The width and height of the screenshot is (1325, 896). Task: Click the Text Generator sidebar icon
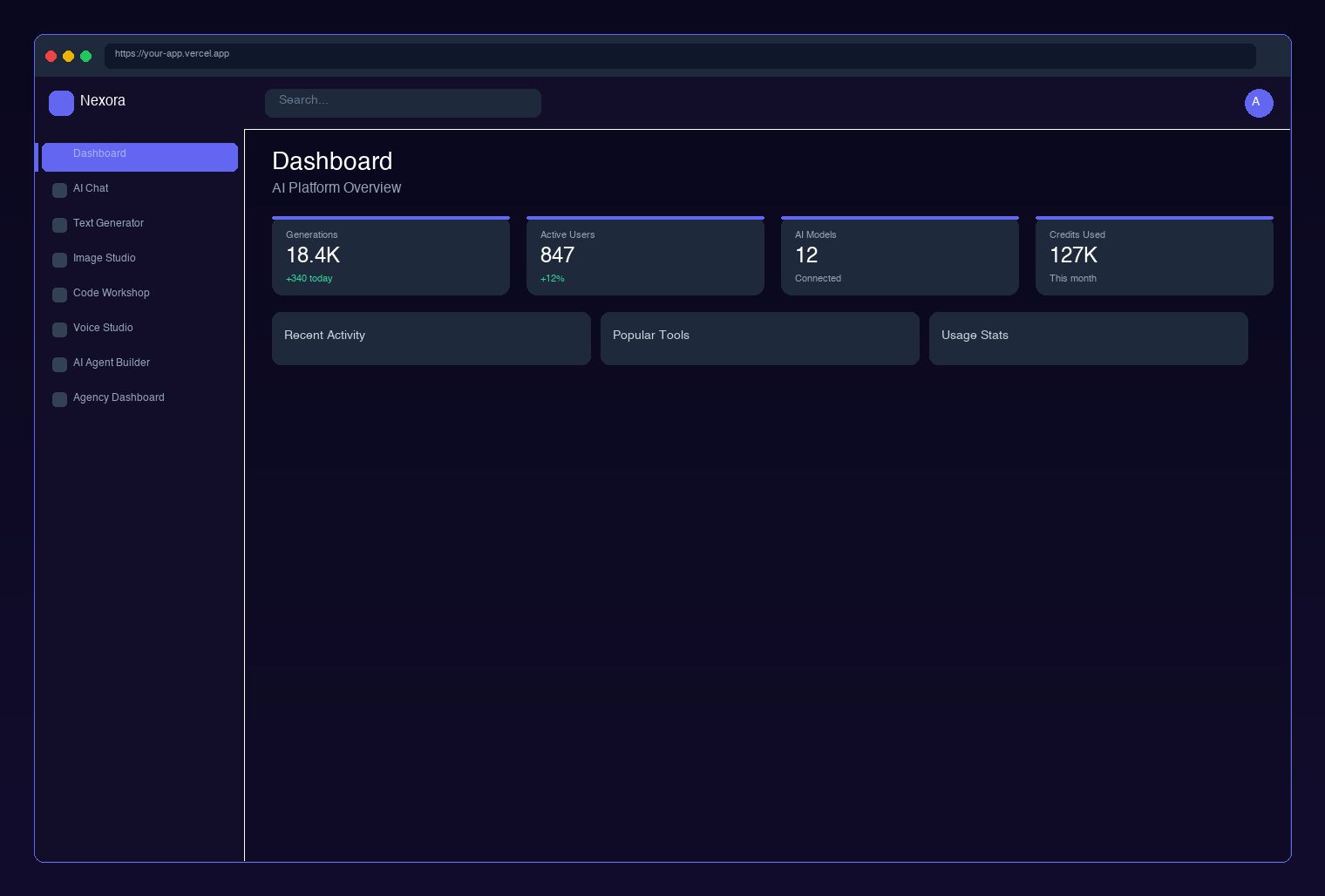coord(59,225)
